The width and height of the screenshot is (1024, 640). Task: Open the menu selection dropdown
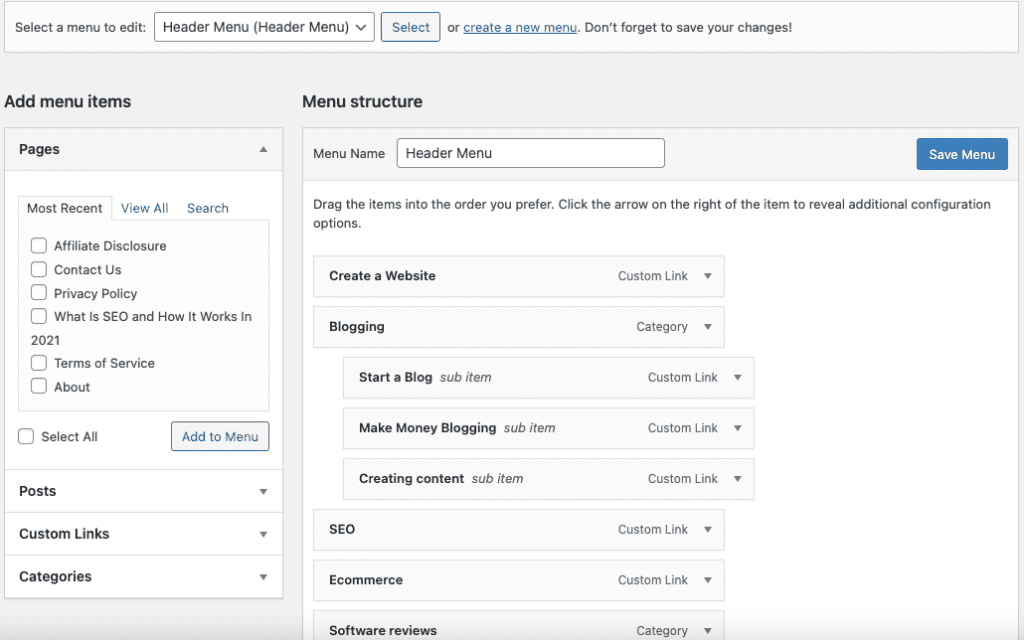(x=263, y=27)
